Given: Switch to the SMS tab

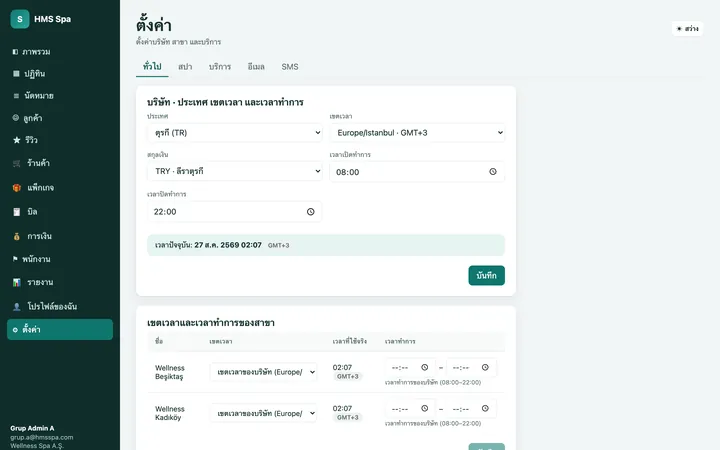Looking at the screenshot, I should click(290, 67).
